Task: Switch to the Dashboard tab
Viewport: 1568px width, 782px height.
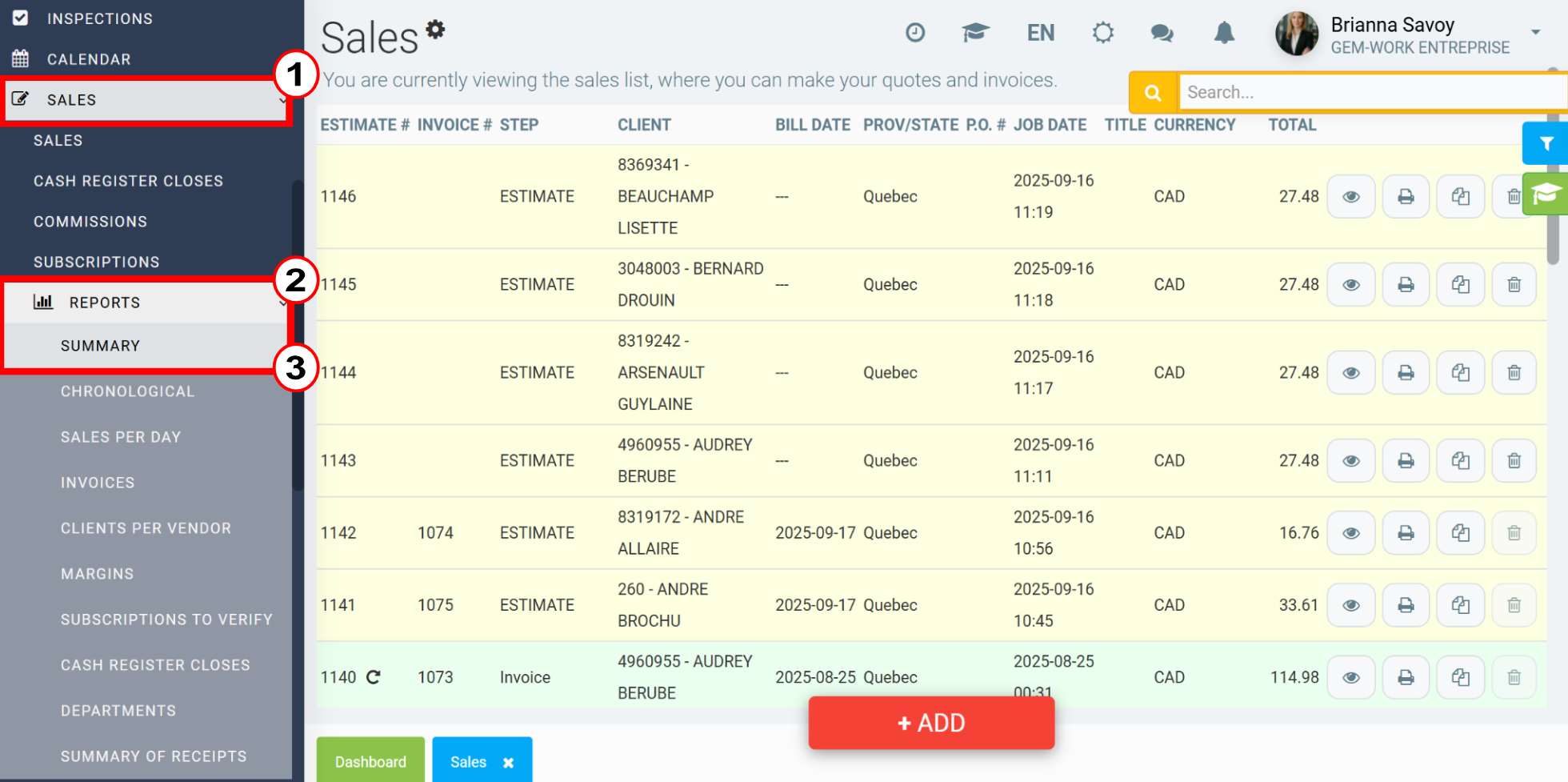Action: 370,761
